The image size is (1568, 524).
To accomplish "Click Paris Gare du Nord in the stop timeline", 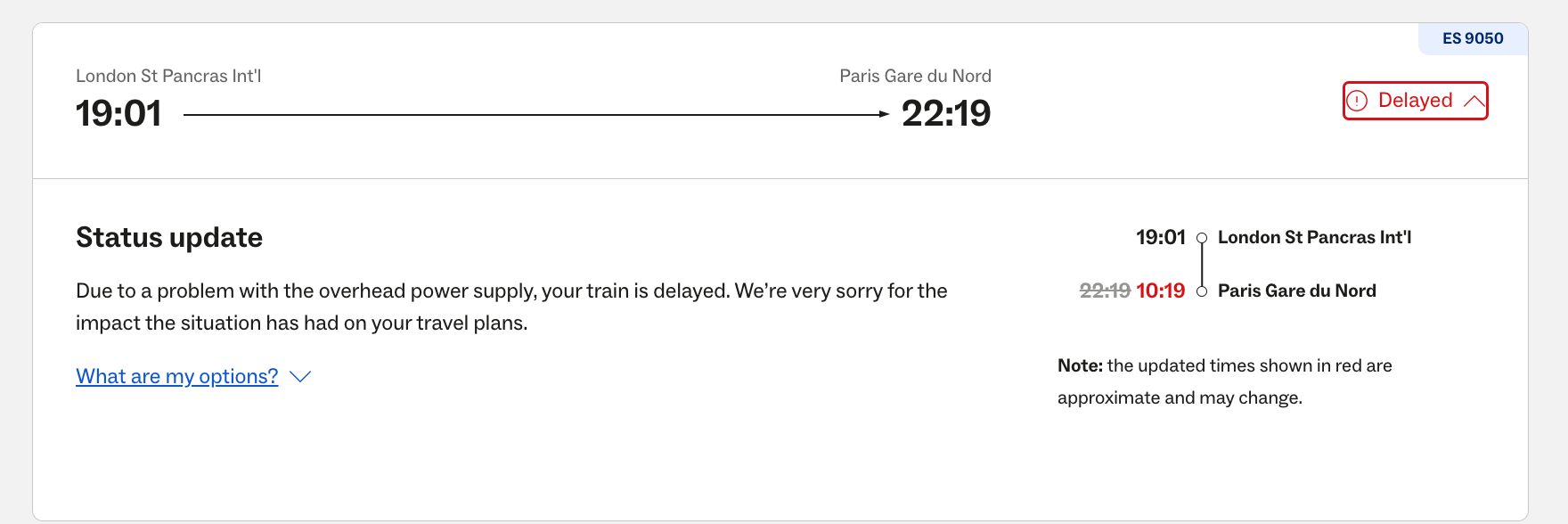I will pyautogui.click(x=1296, y=291).
